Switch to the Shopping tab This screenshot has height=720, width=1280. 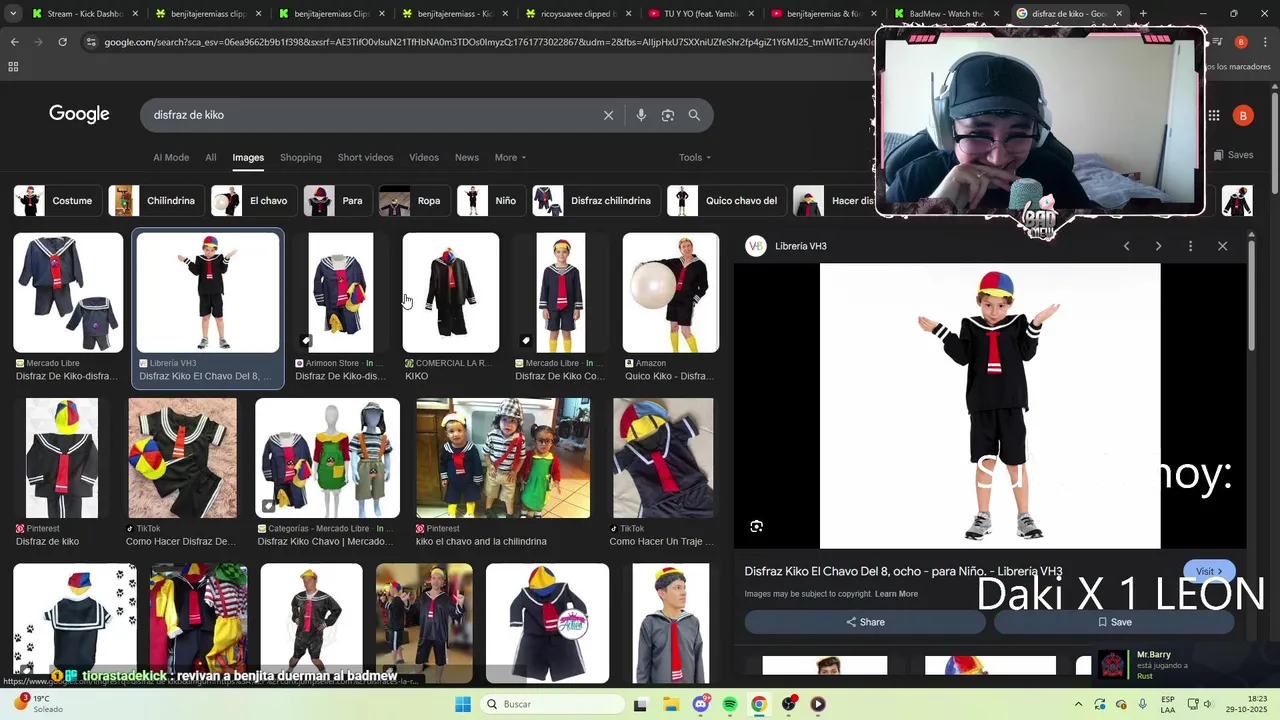(301, 157)
